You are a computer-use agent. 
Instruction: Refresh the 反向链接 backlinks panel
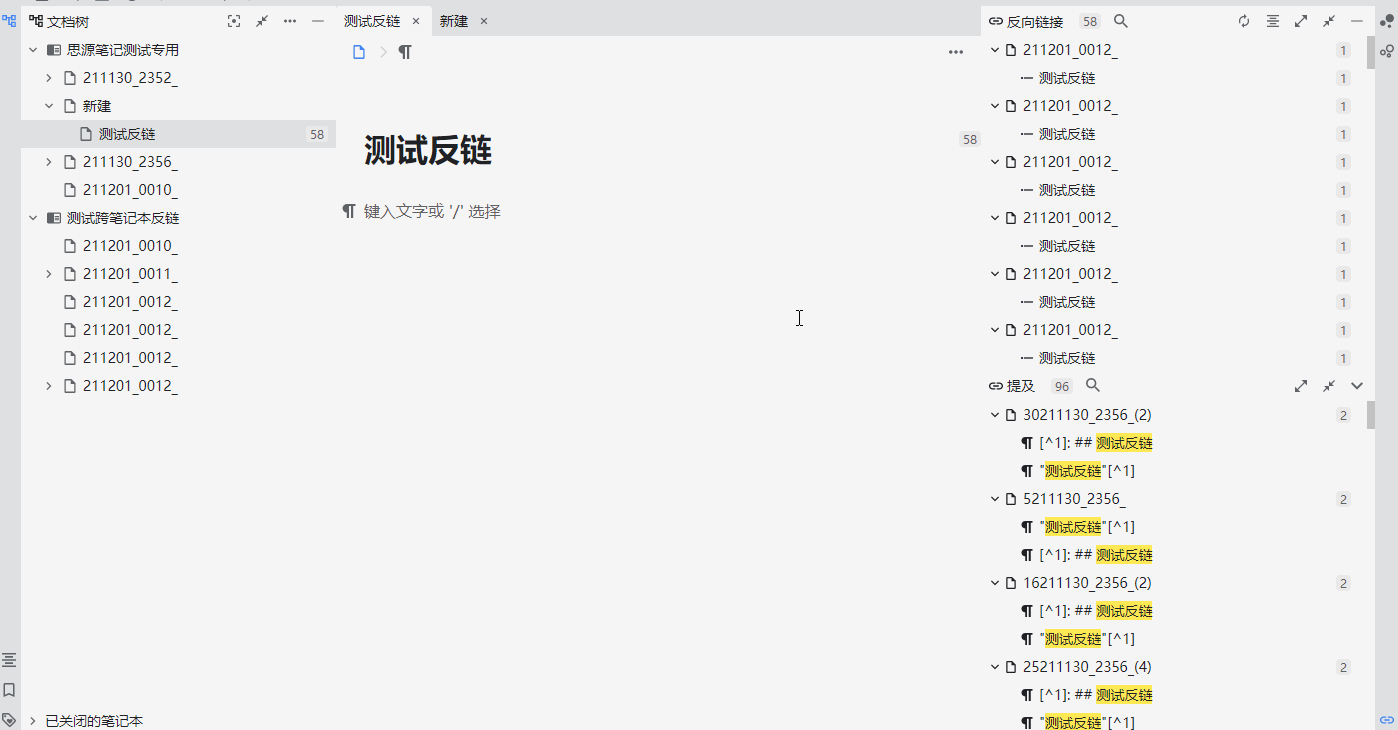click(1243, 20)
